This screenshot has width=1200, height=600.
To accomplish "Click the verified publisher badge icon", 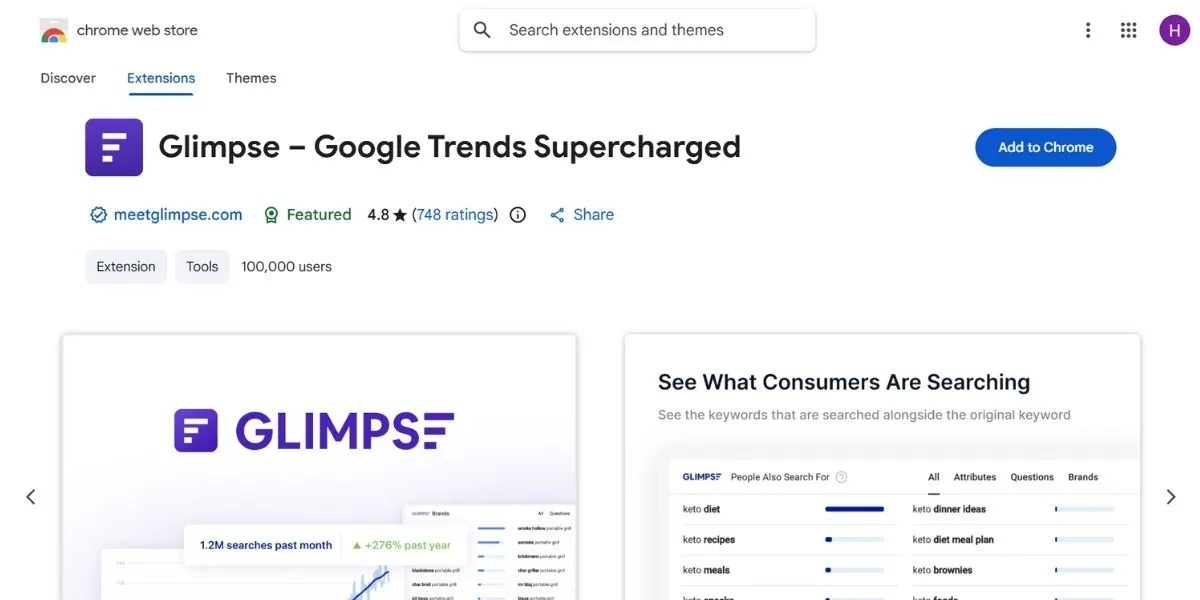I will (x=98, y=214).
